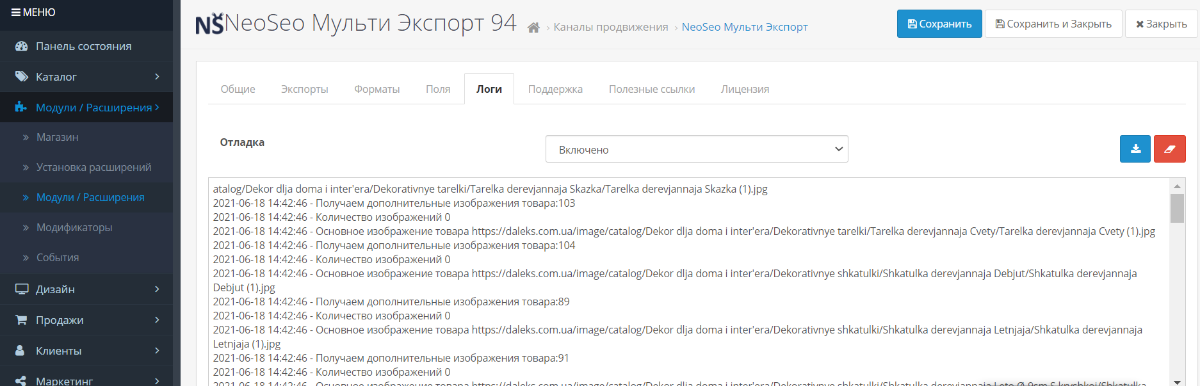
Task: Click the log scrollbar up arrow
Action: tap(1177, 186)
